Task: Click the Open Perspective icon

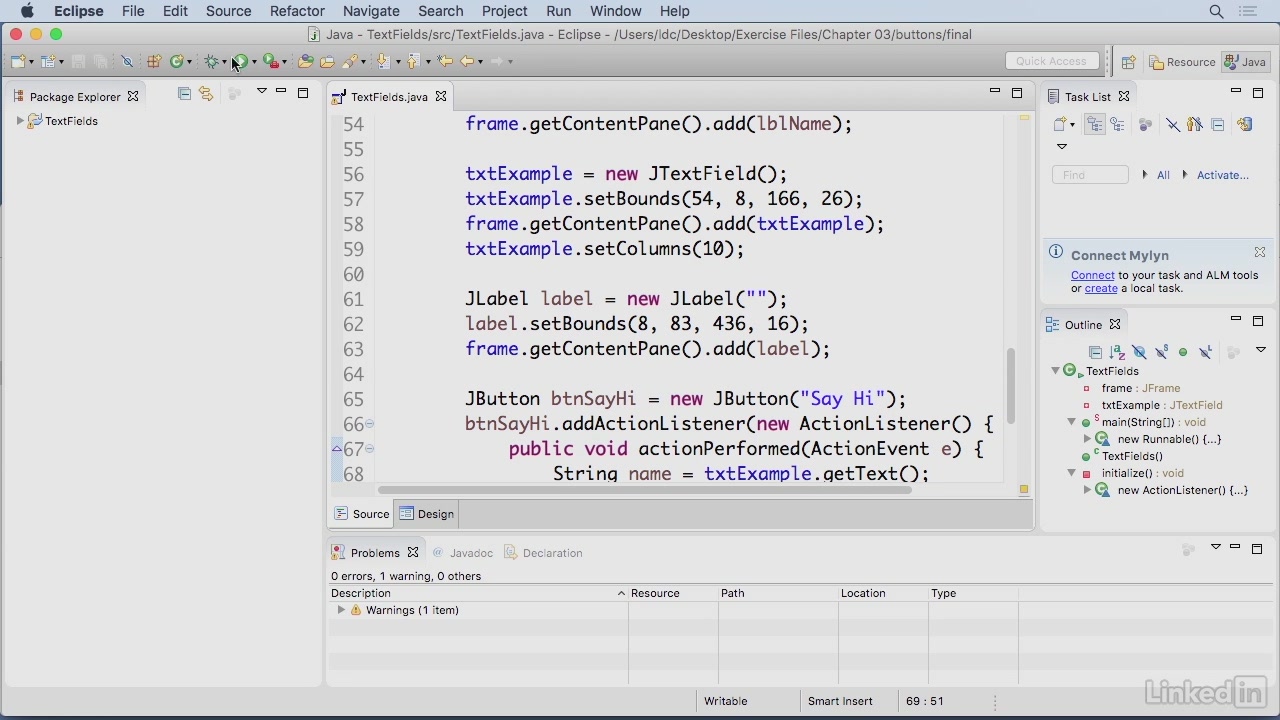Action: 1128,62
